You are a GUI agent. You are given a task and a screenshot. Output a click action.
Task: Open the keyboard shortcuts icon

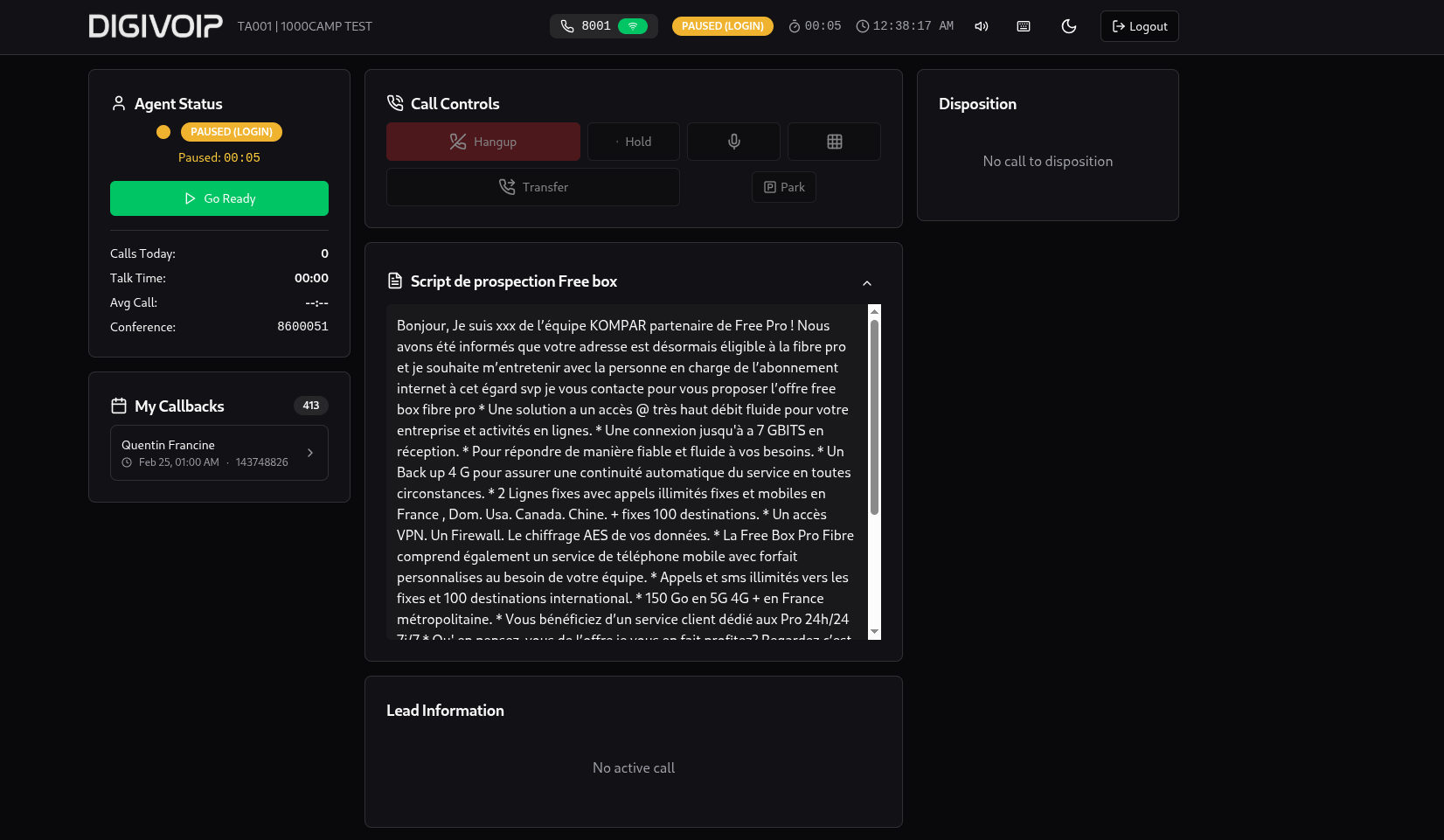[1024, 26]
